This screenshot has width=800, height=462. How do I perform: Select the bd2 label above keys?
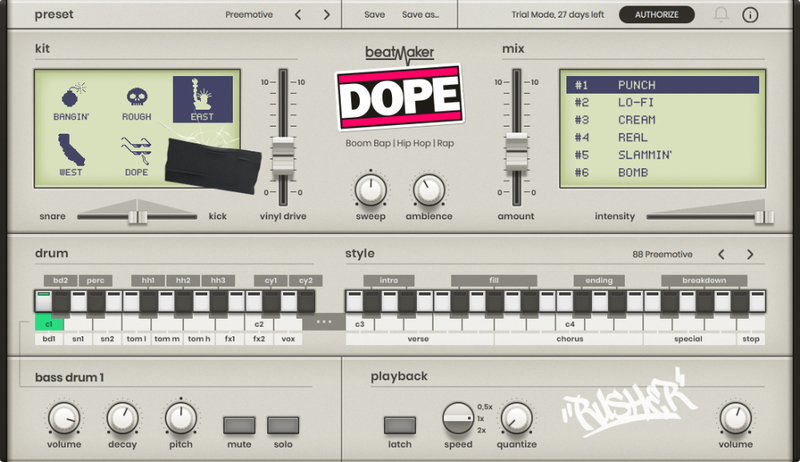[60, 280]
